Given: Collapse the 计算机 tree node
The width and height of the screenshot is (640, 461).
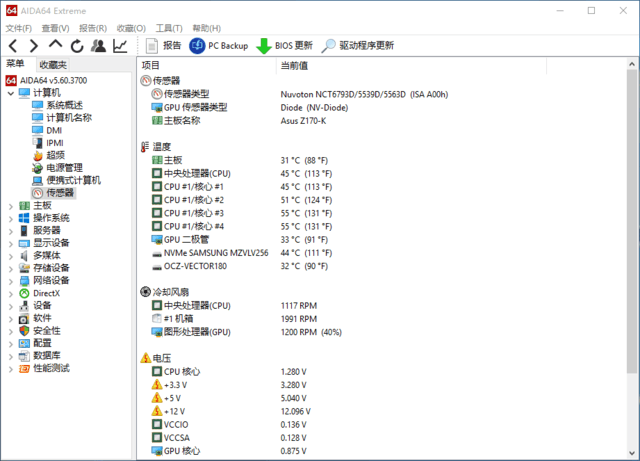Looking at the screenshot, I should pos(11,93).
